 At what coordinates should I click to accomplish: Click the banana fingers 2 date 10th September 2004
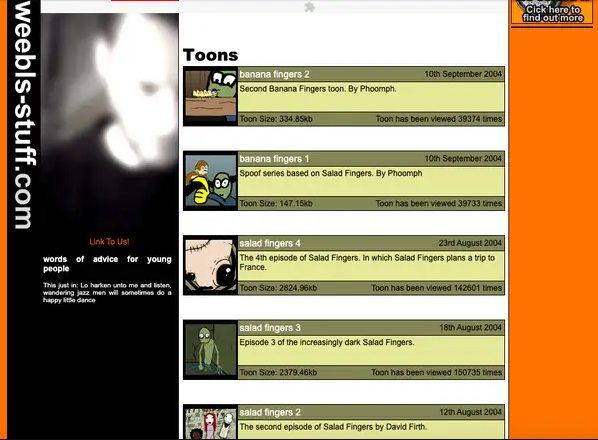point(463,74)
